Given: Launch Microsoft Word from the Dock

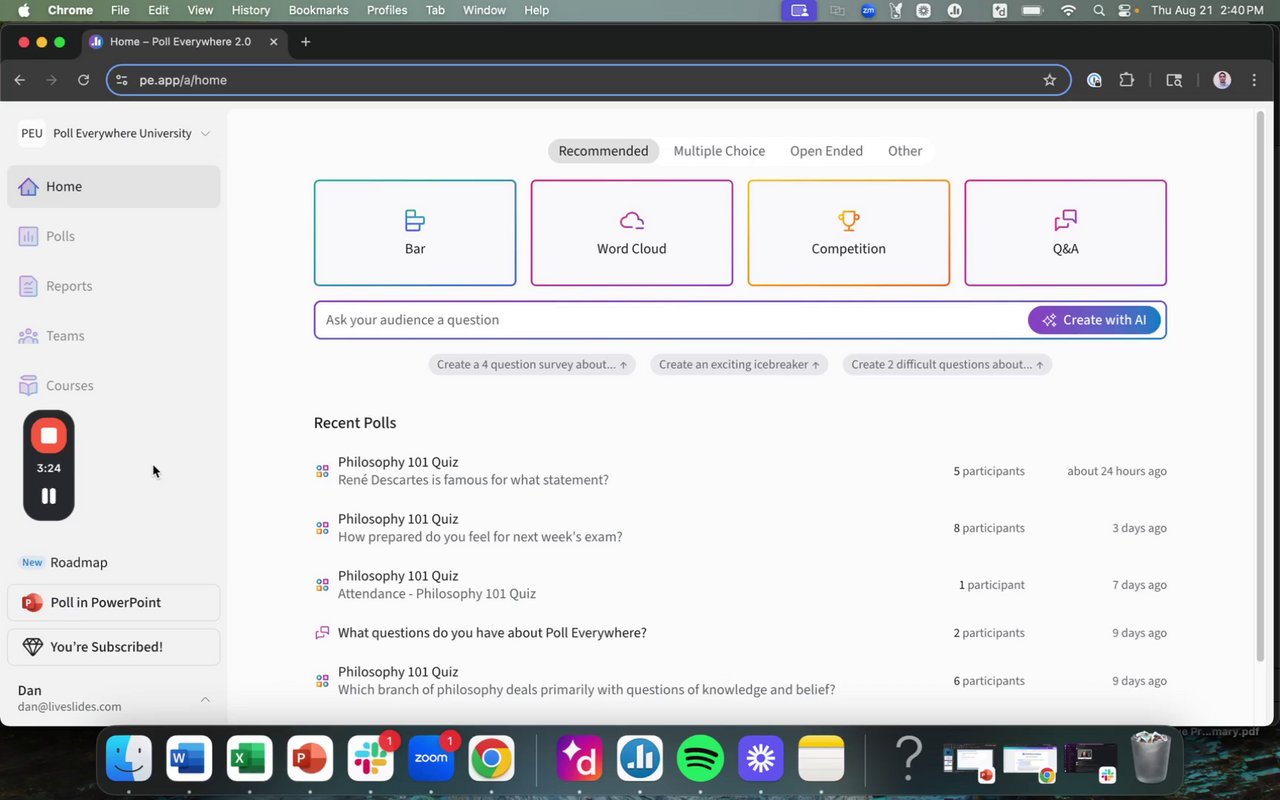Looking at the screenshot, I should 188,759.
